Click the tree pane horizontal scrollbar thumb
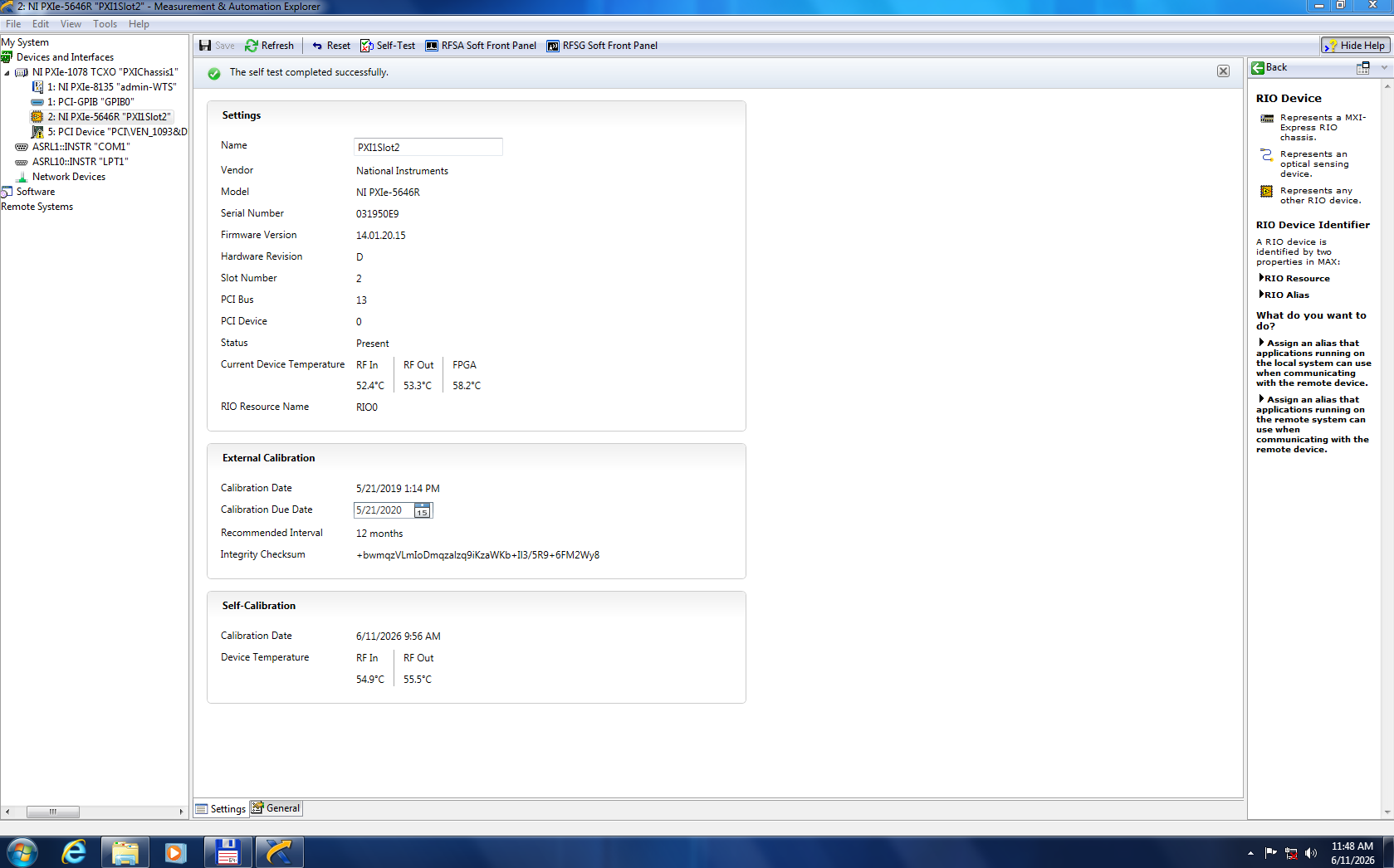 [52, 812]
